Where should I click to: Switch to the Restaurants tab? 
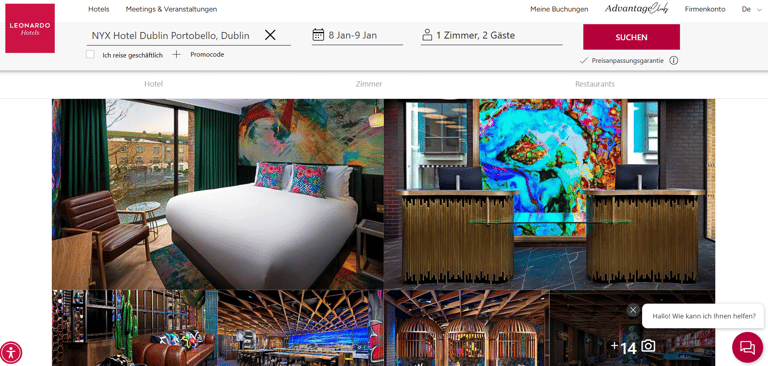click(595, 84)
